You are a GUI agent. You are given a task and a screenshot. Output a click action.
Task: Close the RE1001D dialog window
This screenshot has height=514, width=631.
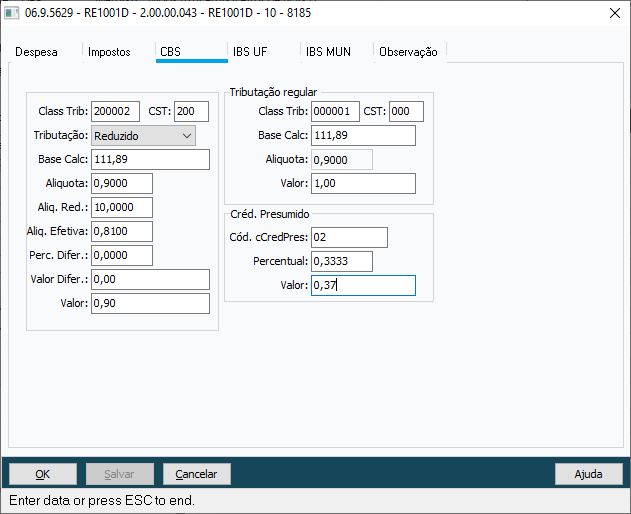(615, 13)
